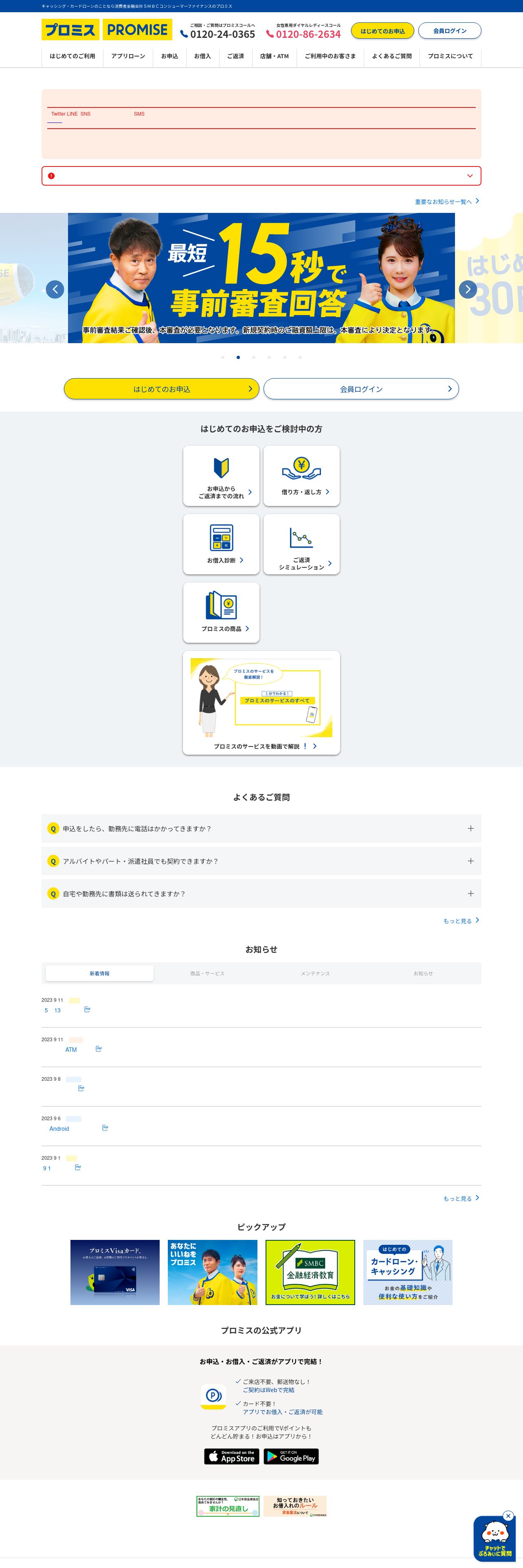Open booklet icon プロミスの商品
Screen dimensions: 523x1568
coord(221,612)
